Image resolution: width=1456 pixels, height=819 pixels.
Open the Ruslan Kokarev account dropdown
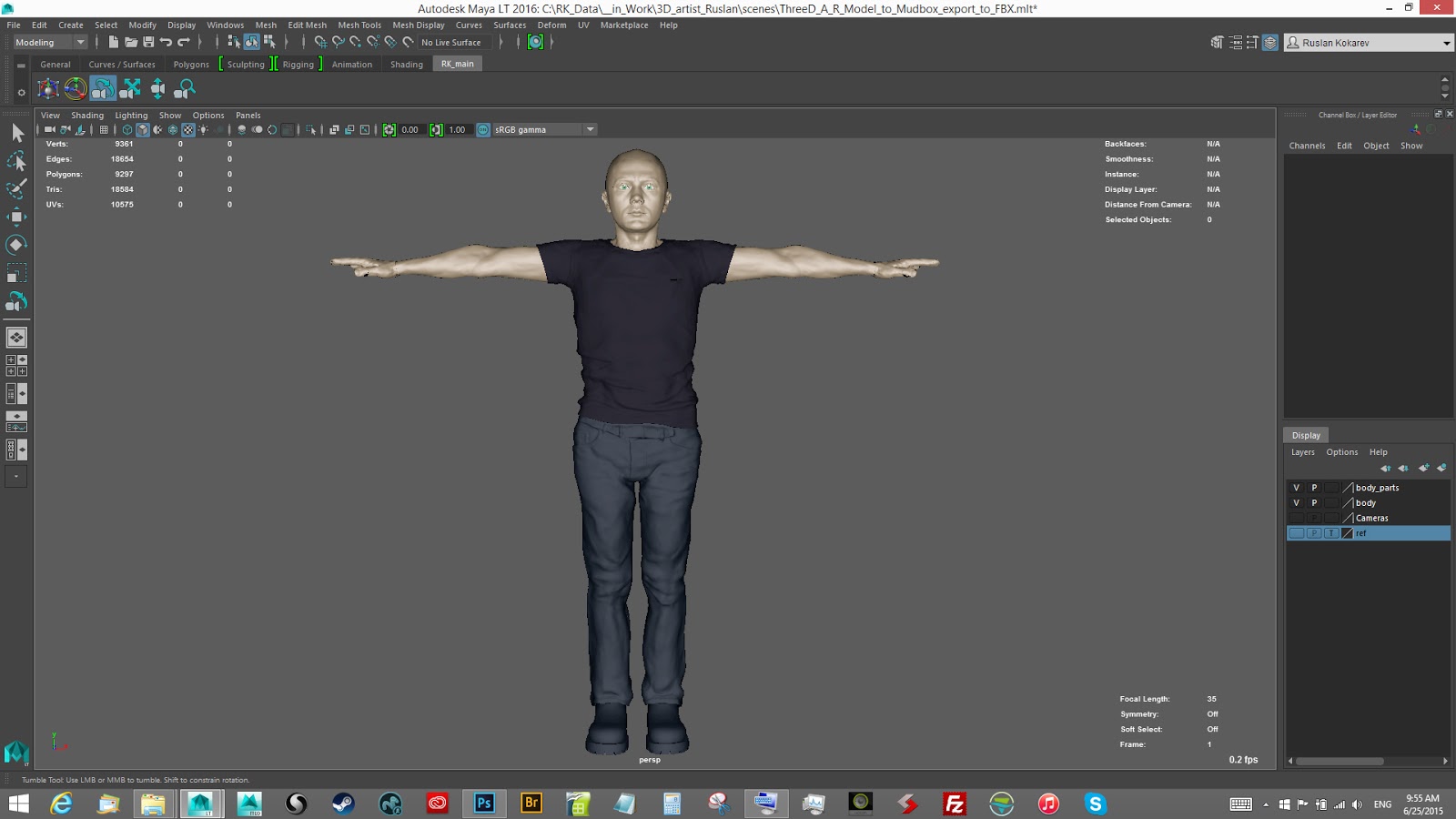(x=1446, y=43)
